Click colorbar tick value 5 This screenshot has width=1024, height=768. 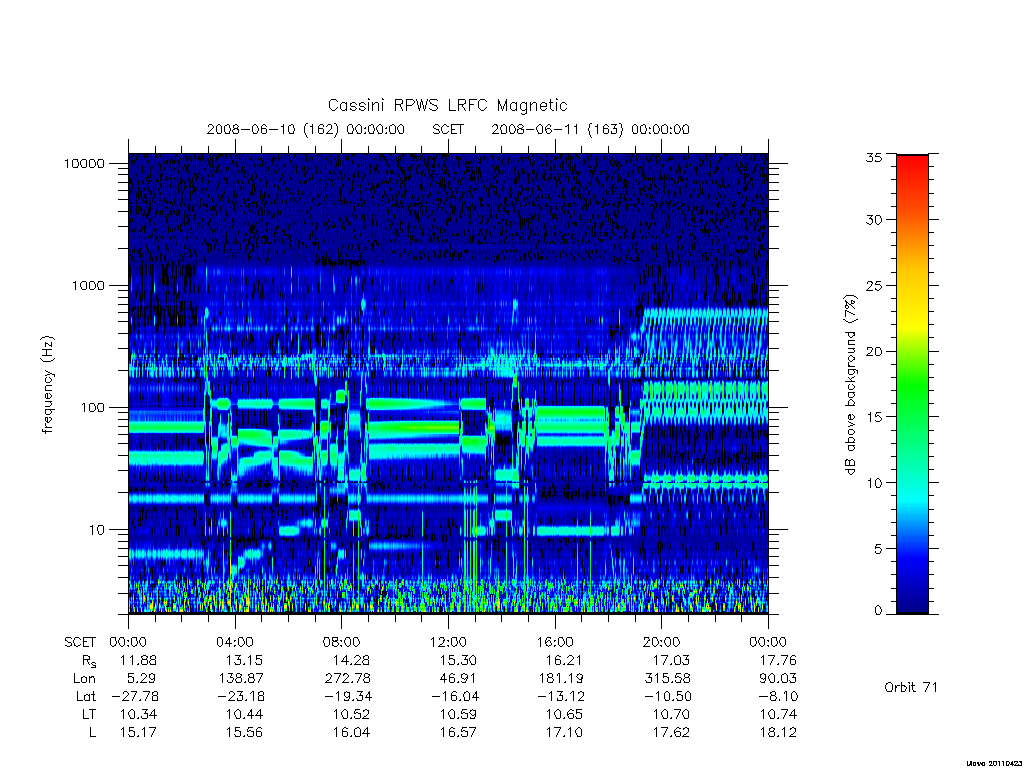pos(878,549)
